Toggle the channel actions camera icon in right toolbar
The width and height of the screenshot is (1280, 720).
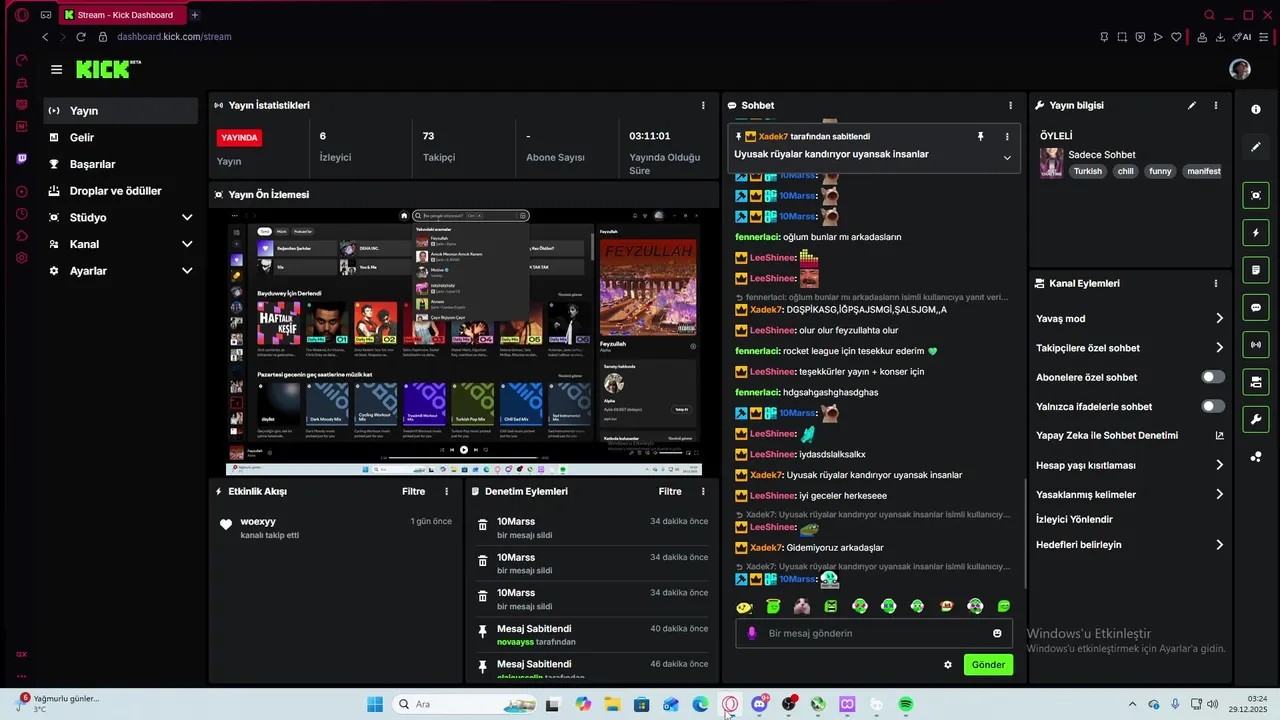(x=1256, y=382)
